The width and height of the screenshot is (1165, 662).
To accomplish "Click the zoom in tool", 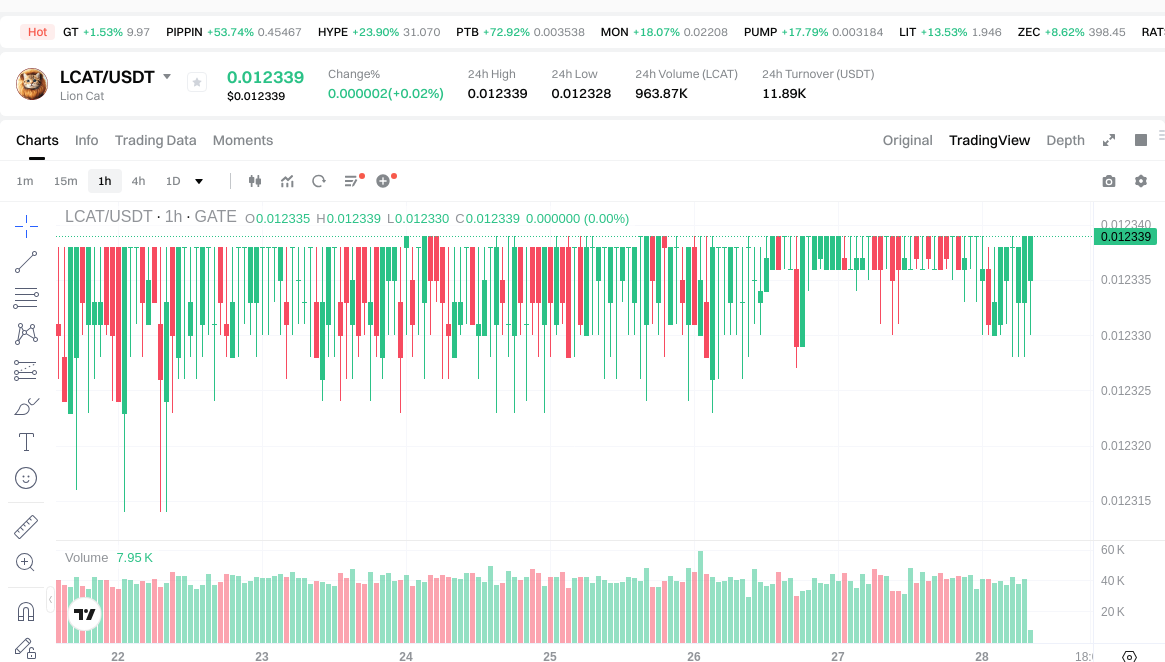I will click(26, 562).
